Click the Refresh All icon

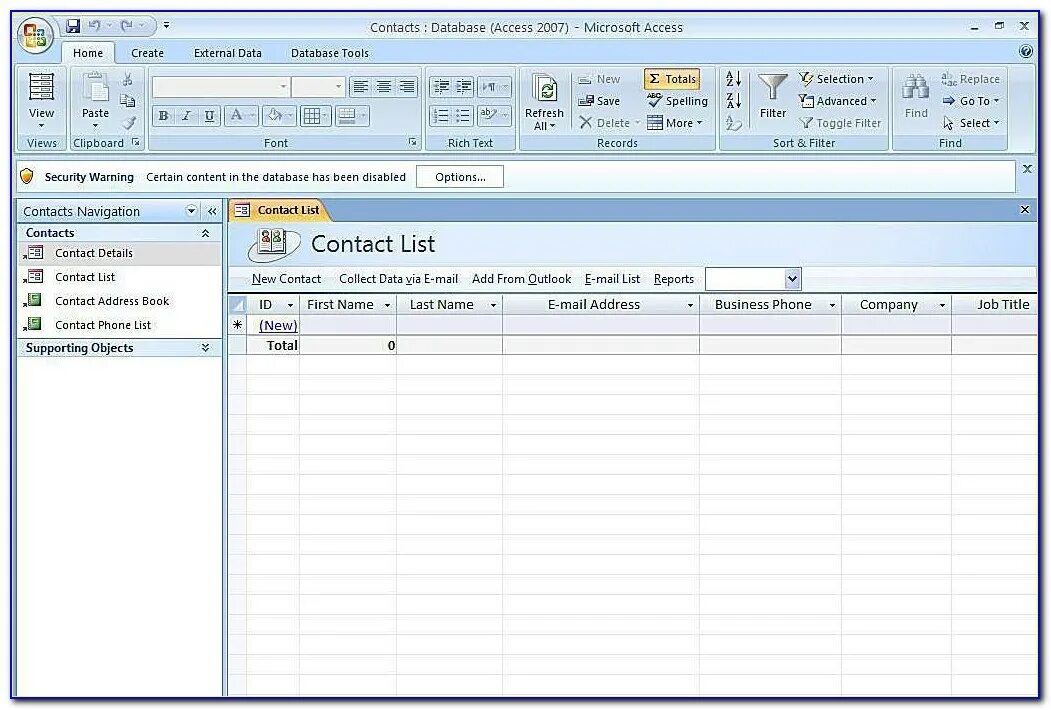point(544,89)
